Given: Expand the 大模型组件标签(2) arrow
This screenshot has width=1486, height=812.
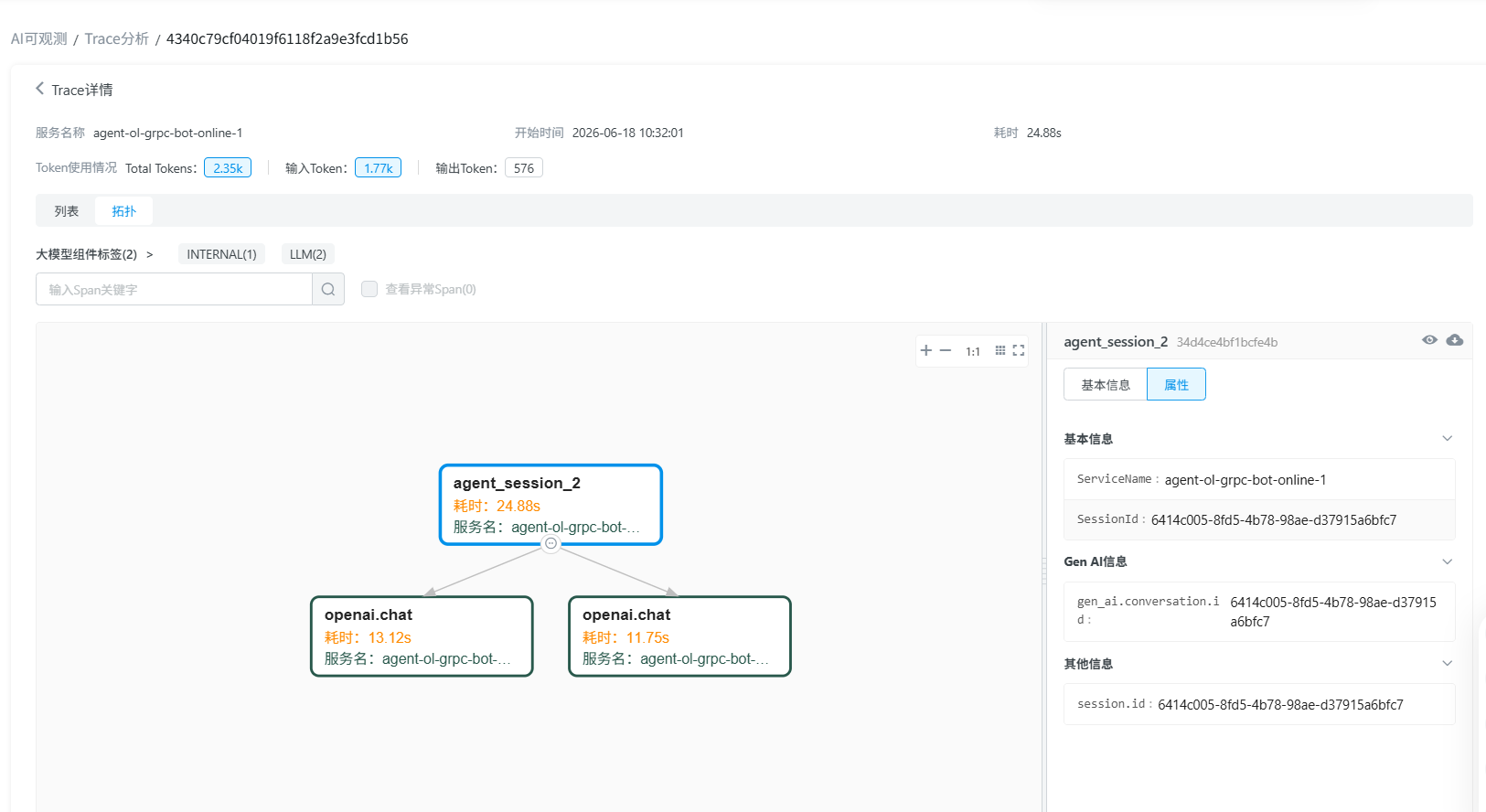Looking at the screenshot, I should click(150, 254).
